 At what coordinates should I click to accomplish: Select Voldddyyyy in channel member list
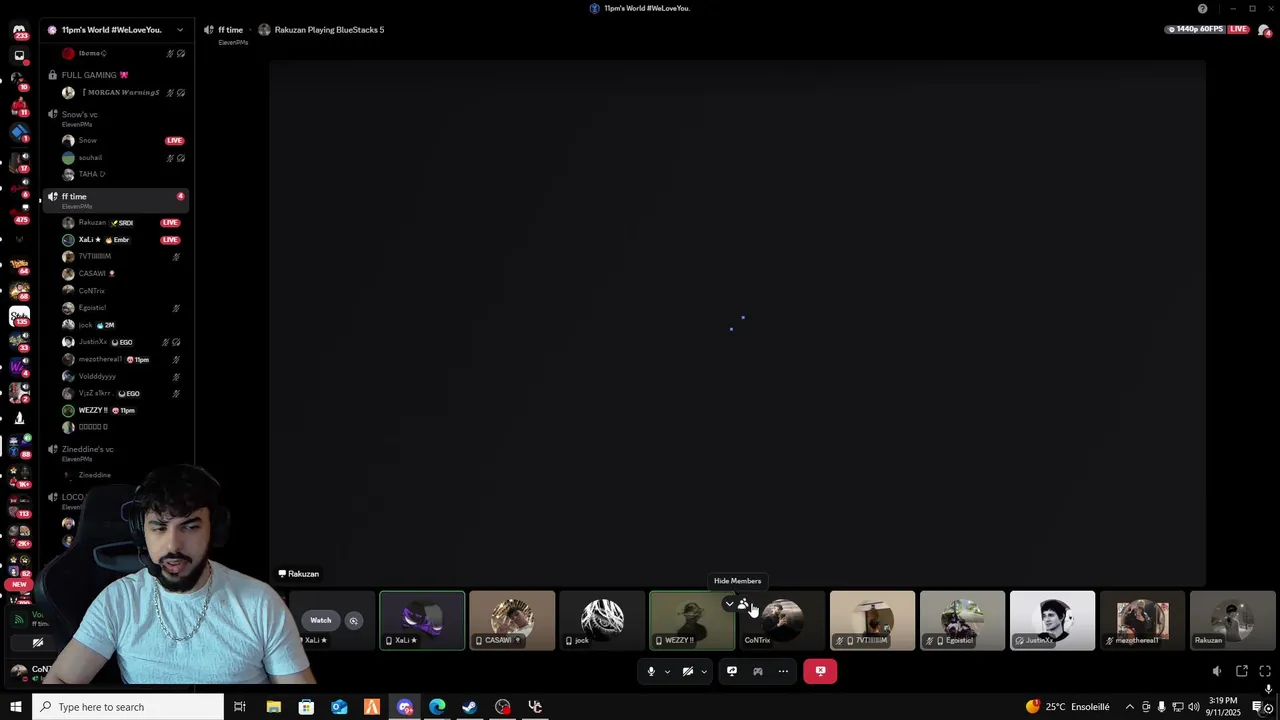click(x=122, y=376)
